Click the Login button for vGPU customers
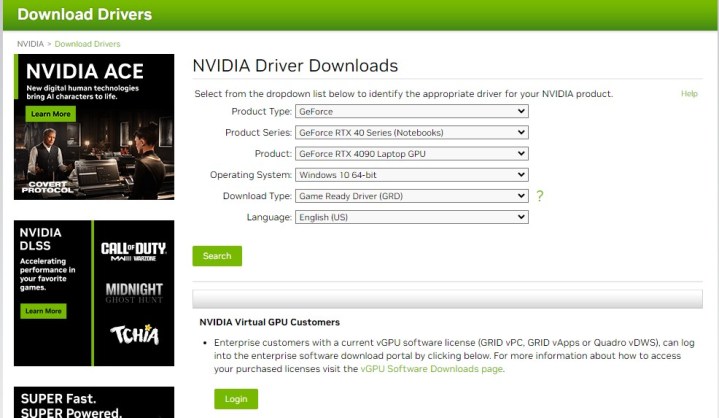Viewport: 719px width, 418px height. click(x=235, y=399)
